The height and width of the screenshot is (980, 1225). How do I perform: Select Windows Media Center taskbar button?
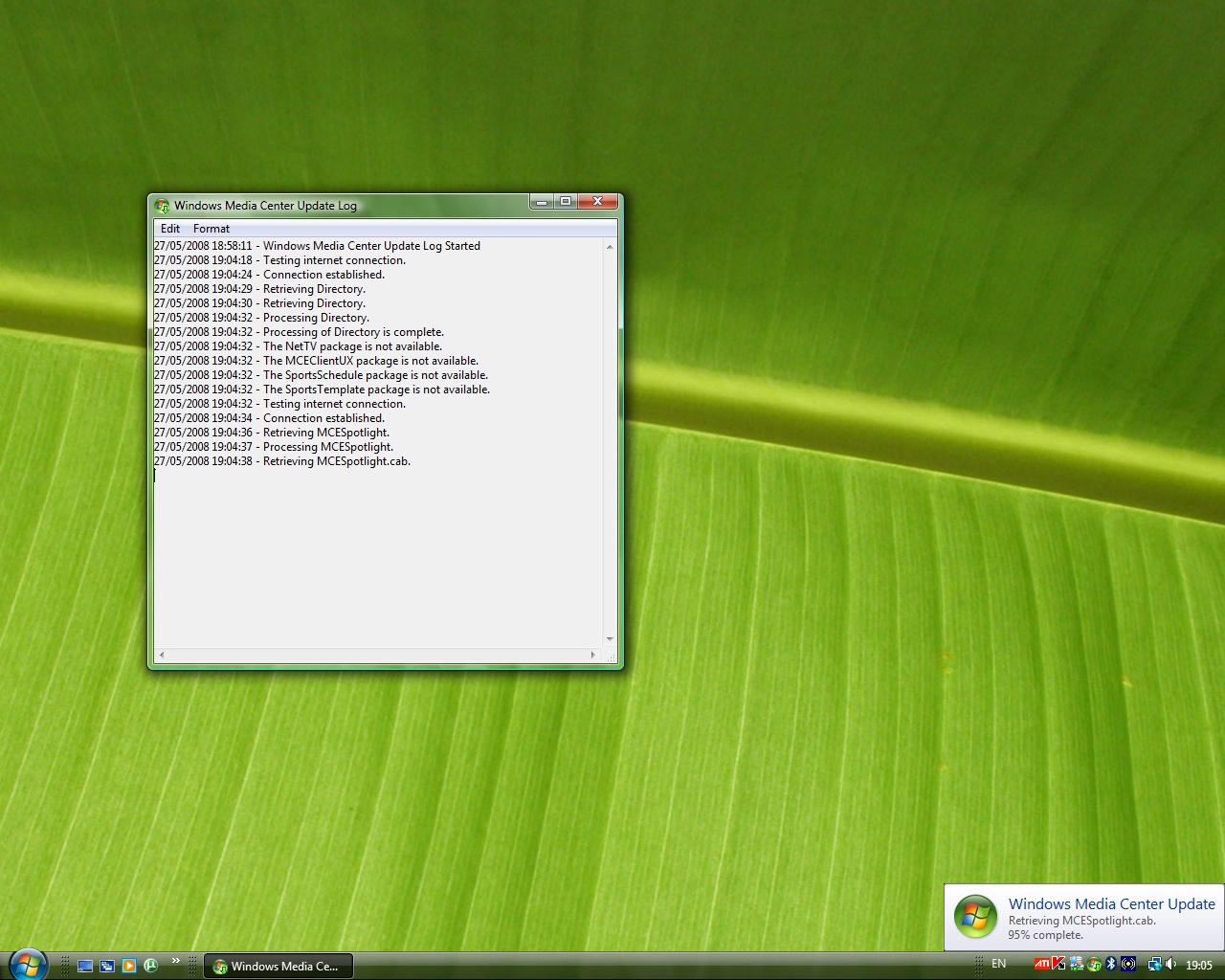click(278, 967)
